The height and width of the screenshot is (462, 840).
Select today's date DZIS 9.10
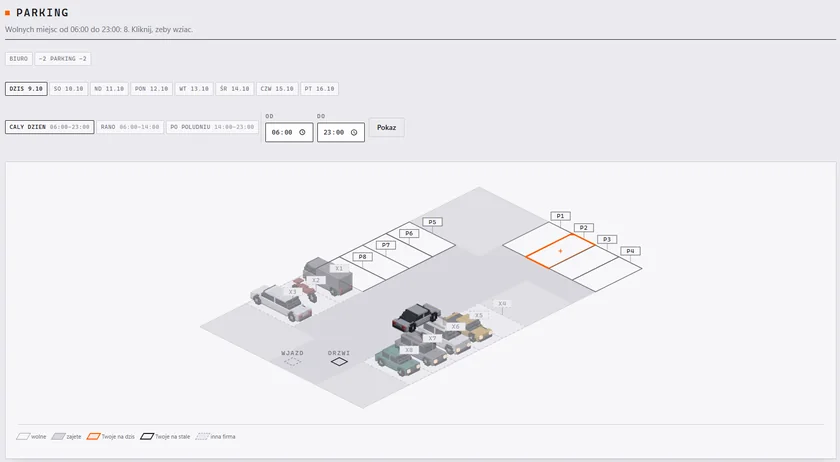click(x=26, y=89)
